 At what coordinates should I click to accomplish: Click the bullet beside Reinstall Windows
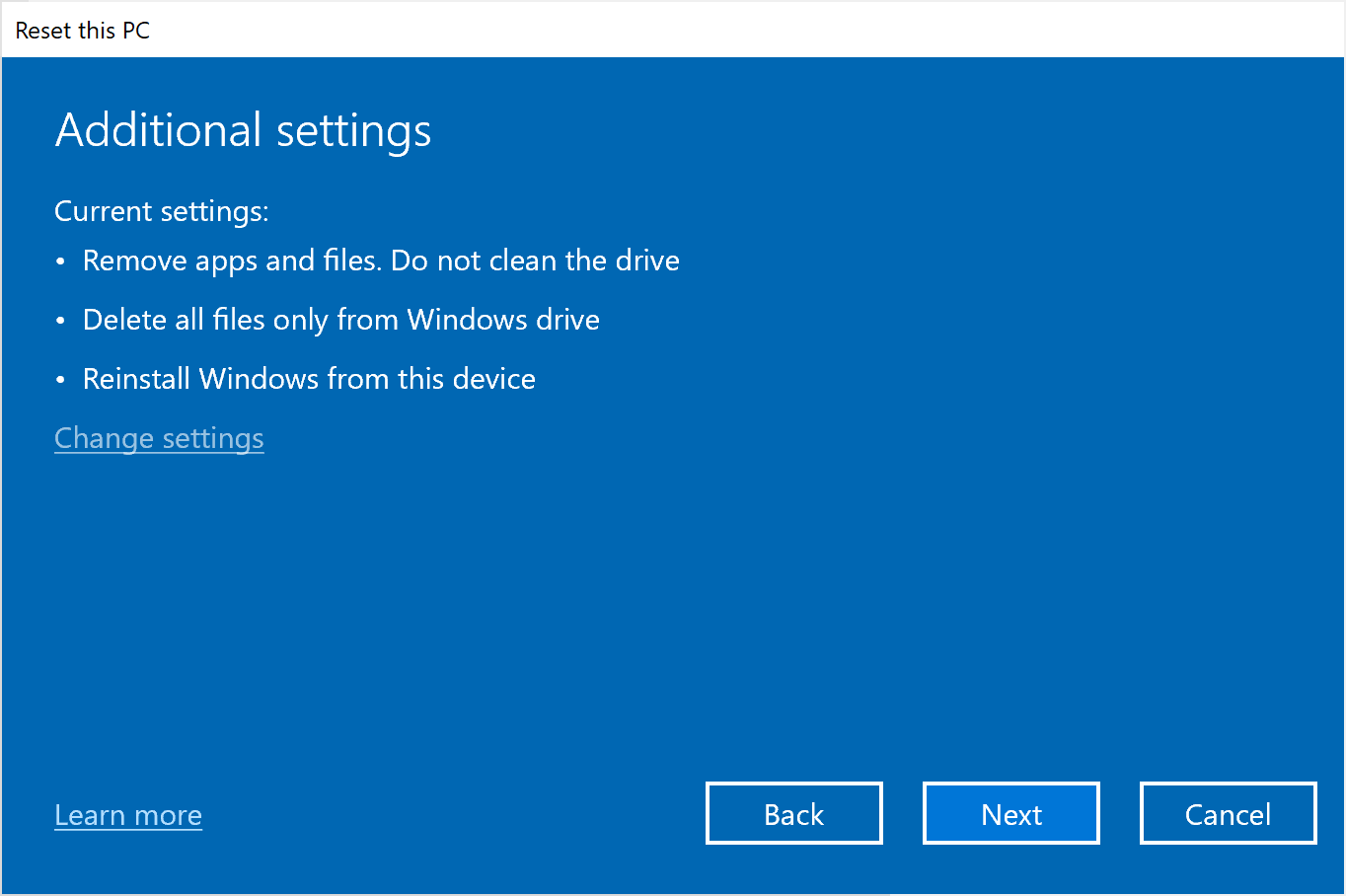click(60, 378)
